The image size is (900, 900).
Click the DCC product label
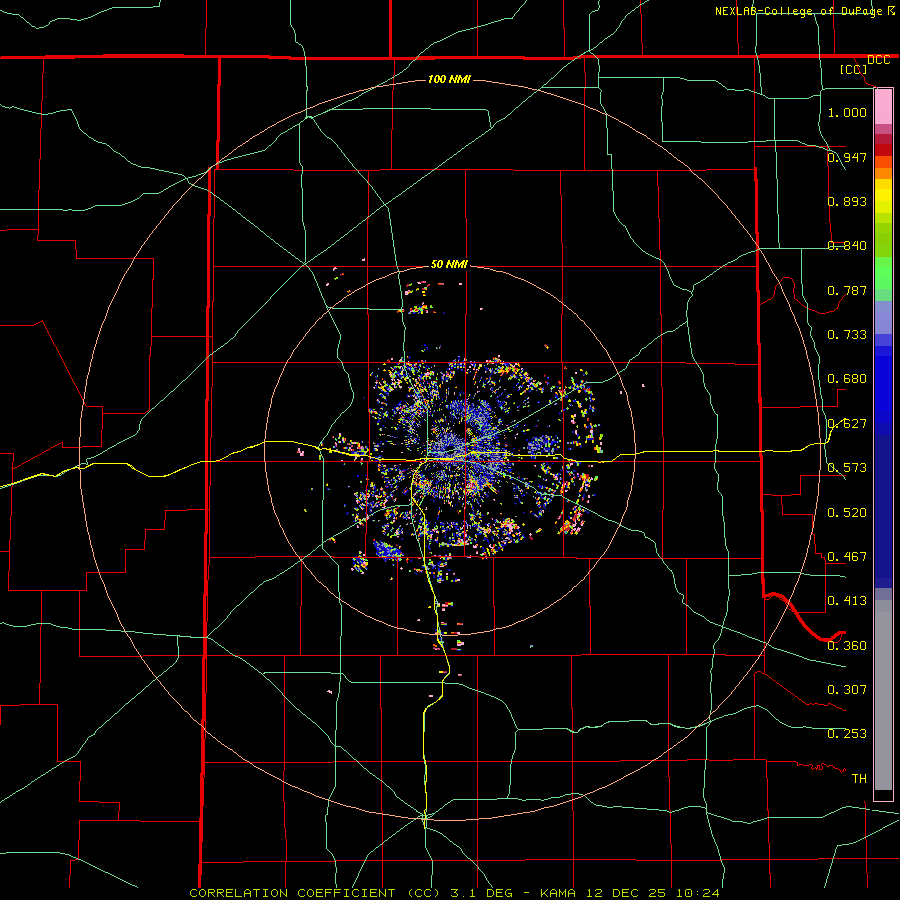pyautogui.click(x=878, y=60)
